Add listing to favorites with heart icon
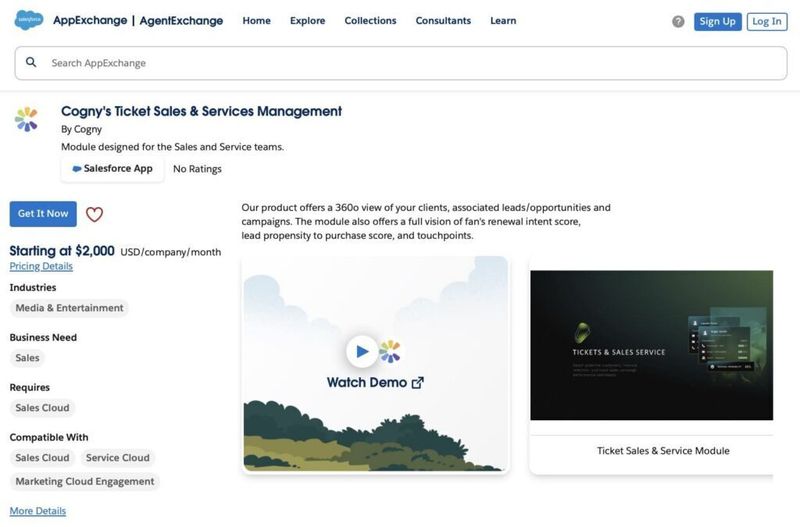 point(94,214)
